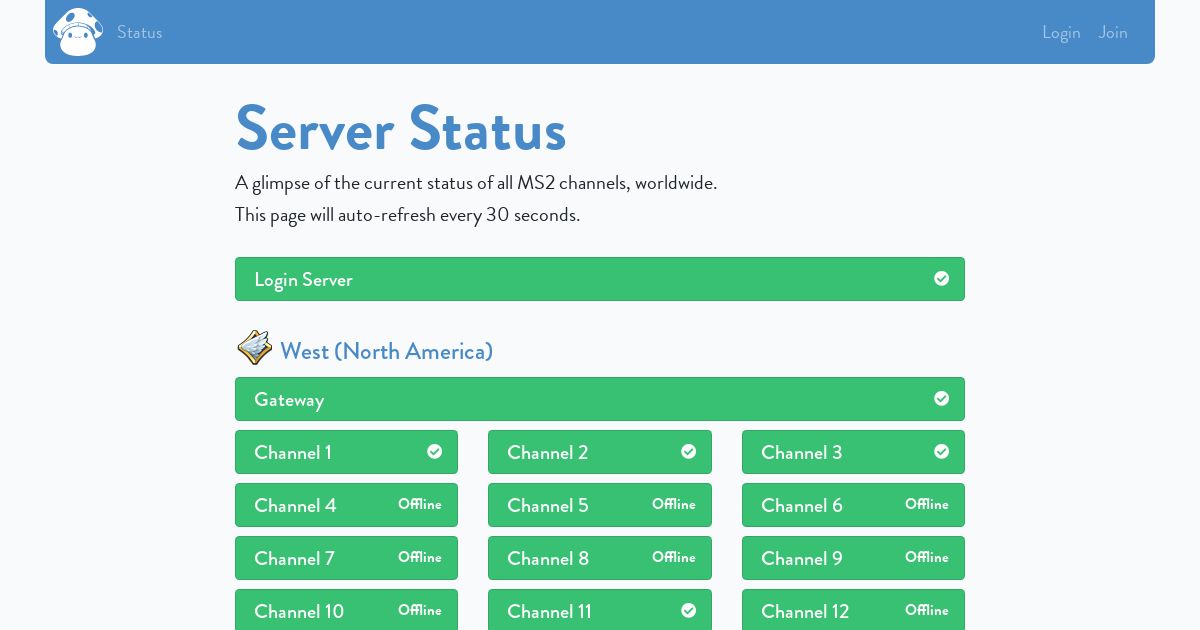Click the Channel 10 label
The image size is (1200, 630).
pos(299,611)
